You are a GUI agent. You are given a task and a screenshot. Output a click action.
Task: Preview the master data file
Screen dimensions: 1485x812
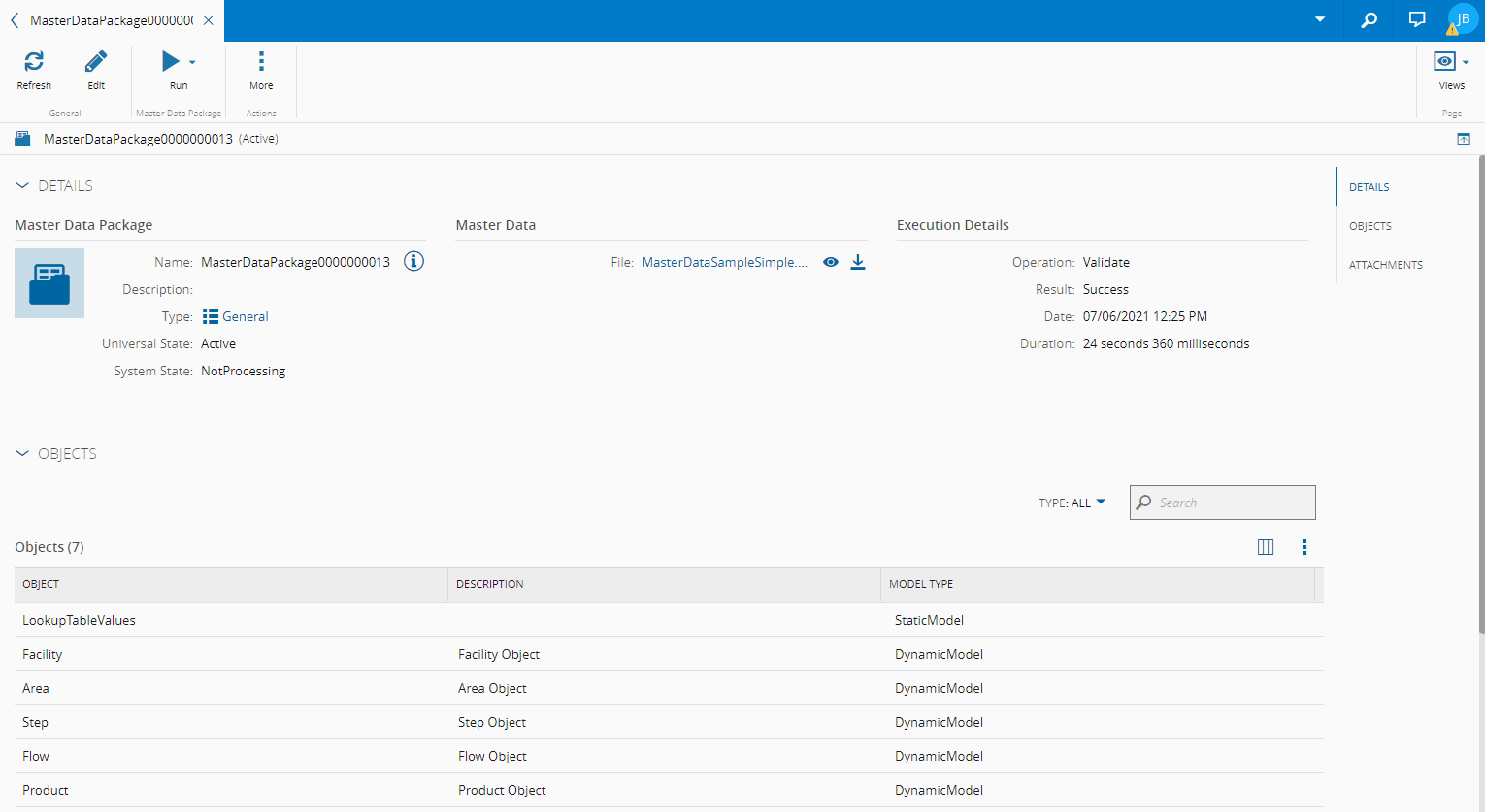coord(831,262)
